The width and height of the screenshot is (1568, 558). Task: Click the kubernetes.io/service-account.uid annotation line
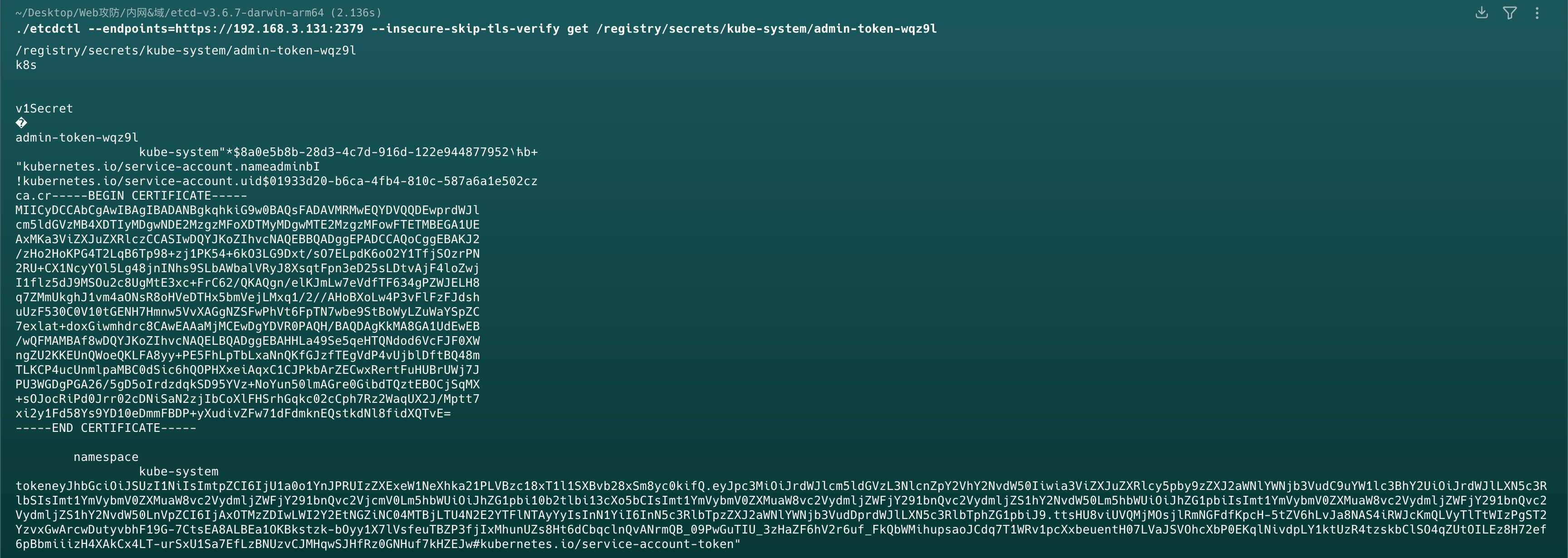[x=276, y=181]
